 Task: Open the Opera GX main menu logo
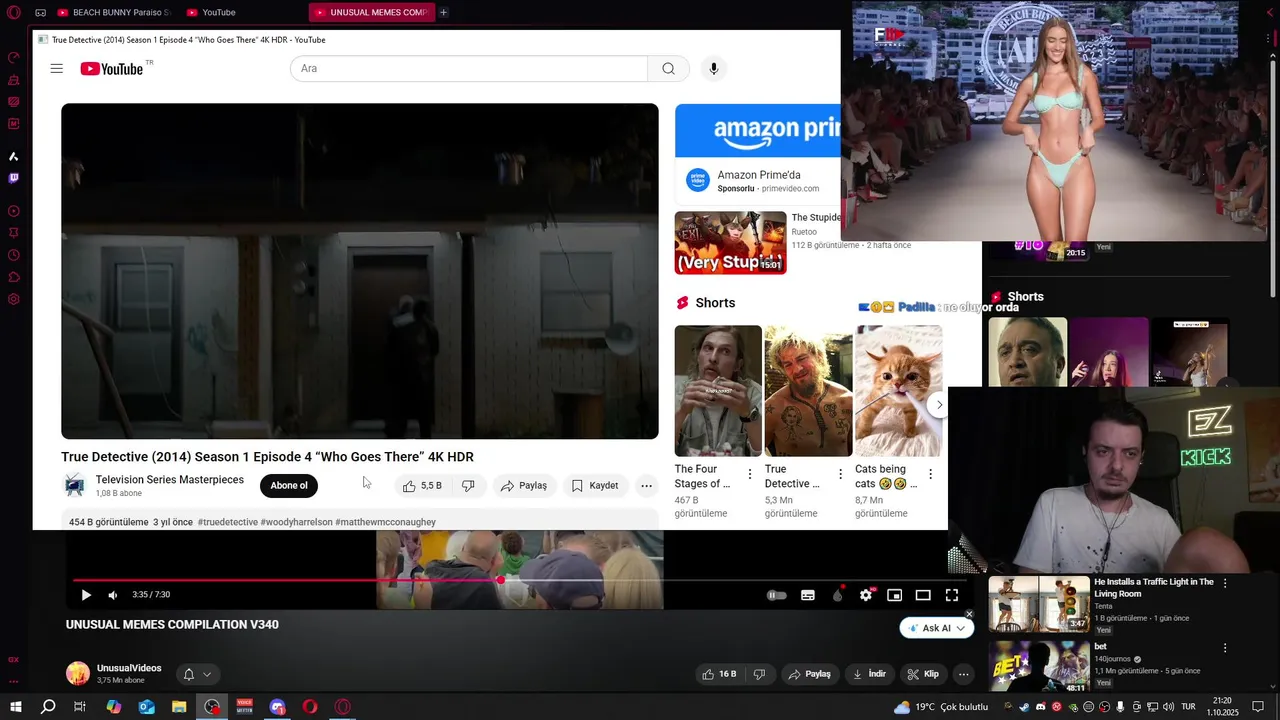[x=13, y=13]
